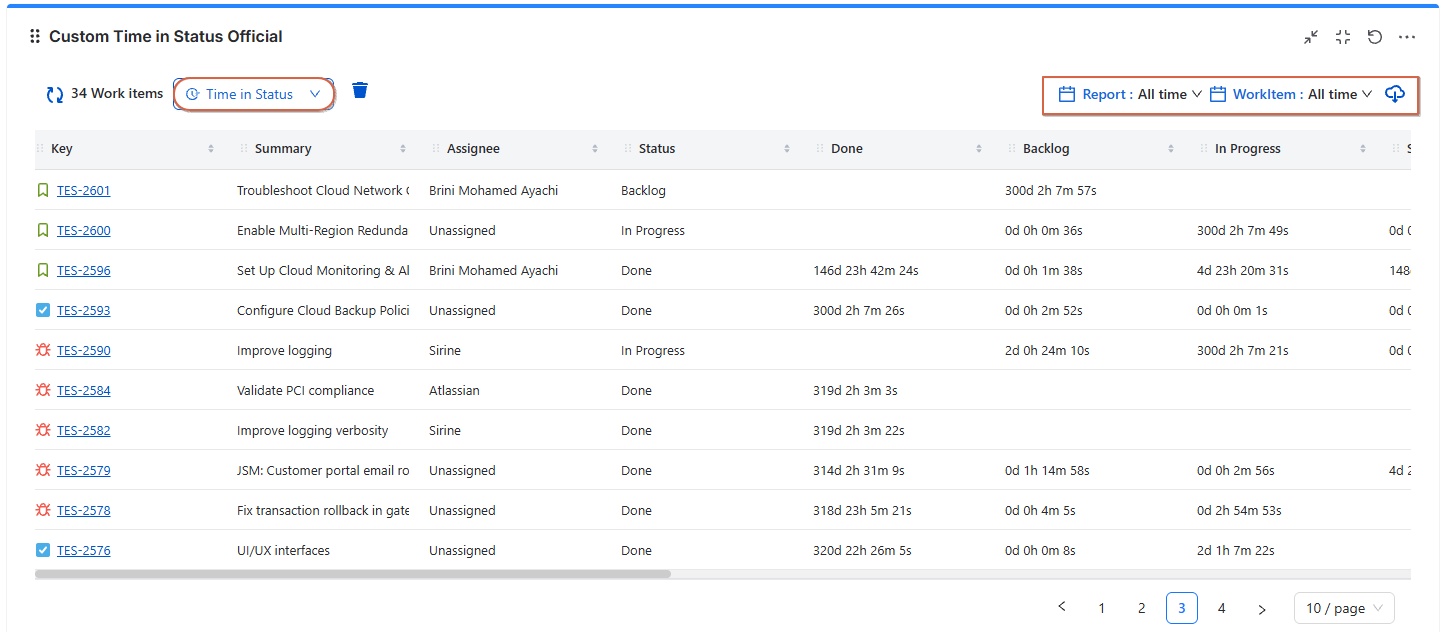Click the horizontal table scrollbar thumb

[x=353, y=574]
